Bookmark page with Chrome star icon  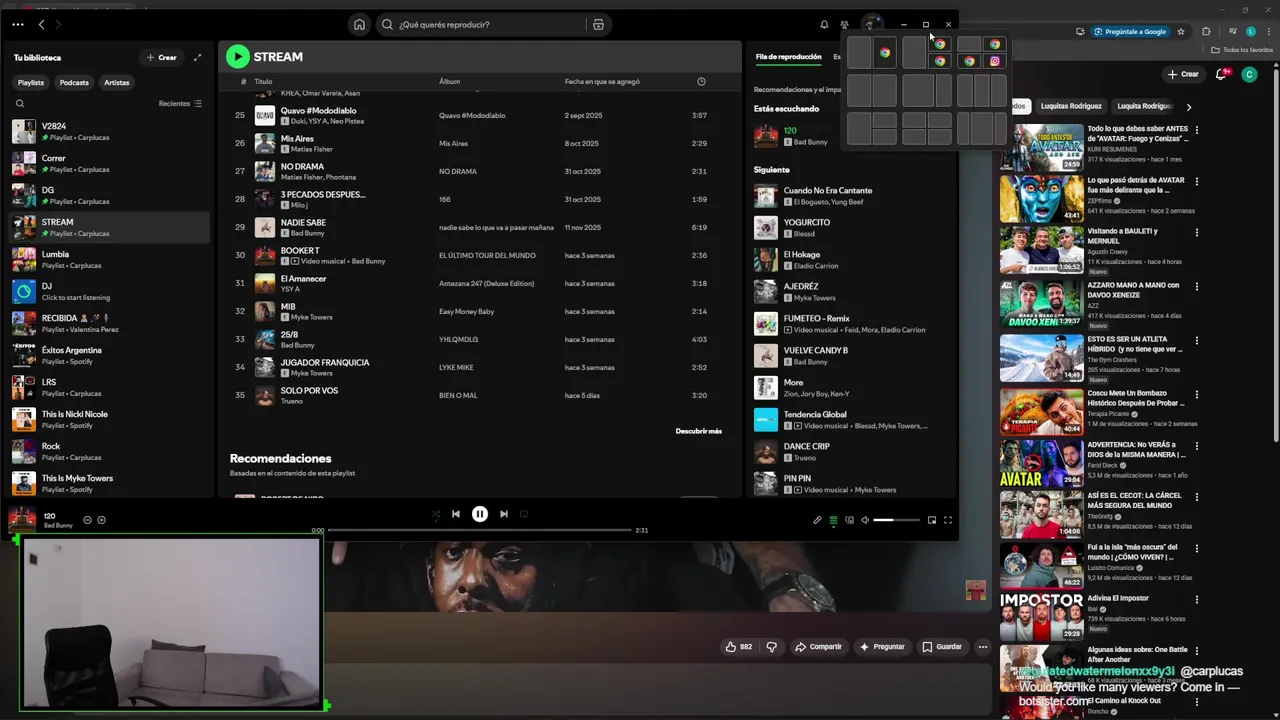(x=1181, y=32)
